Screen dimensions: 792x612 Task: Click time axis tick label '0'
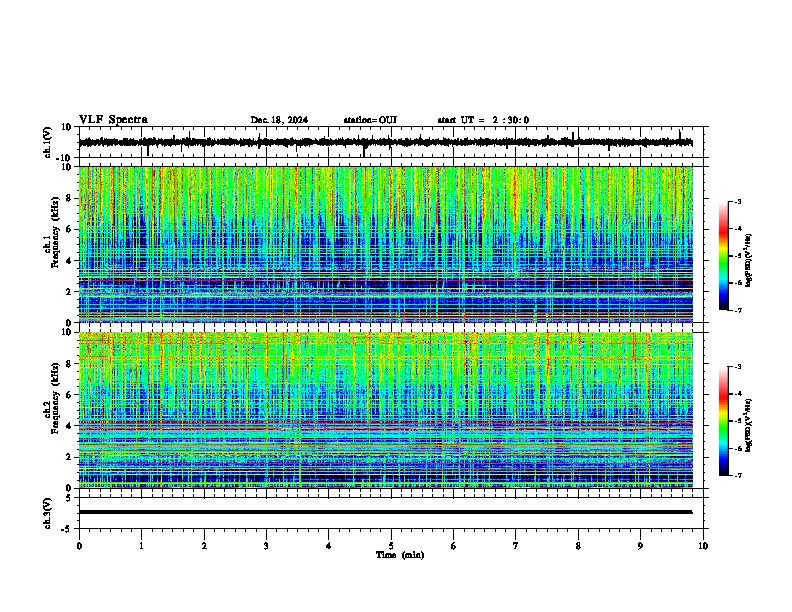[x=79, y=546]
